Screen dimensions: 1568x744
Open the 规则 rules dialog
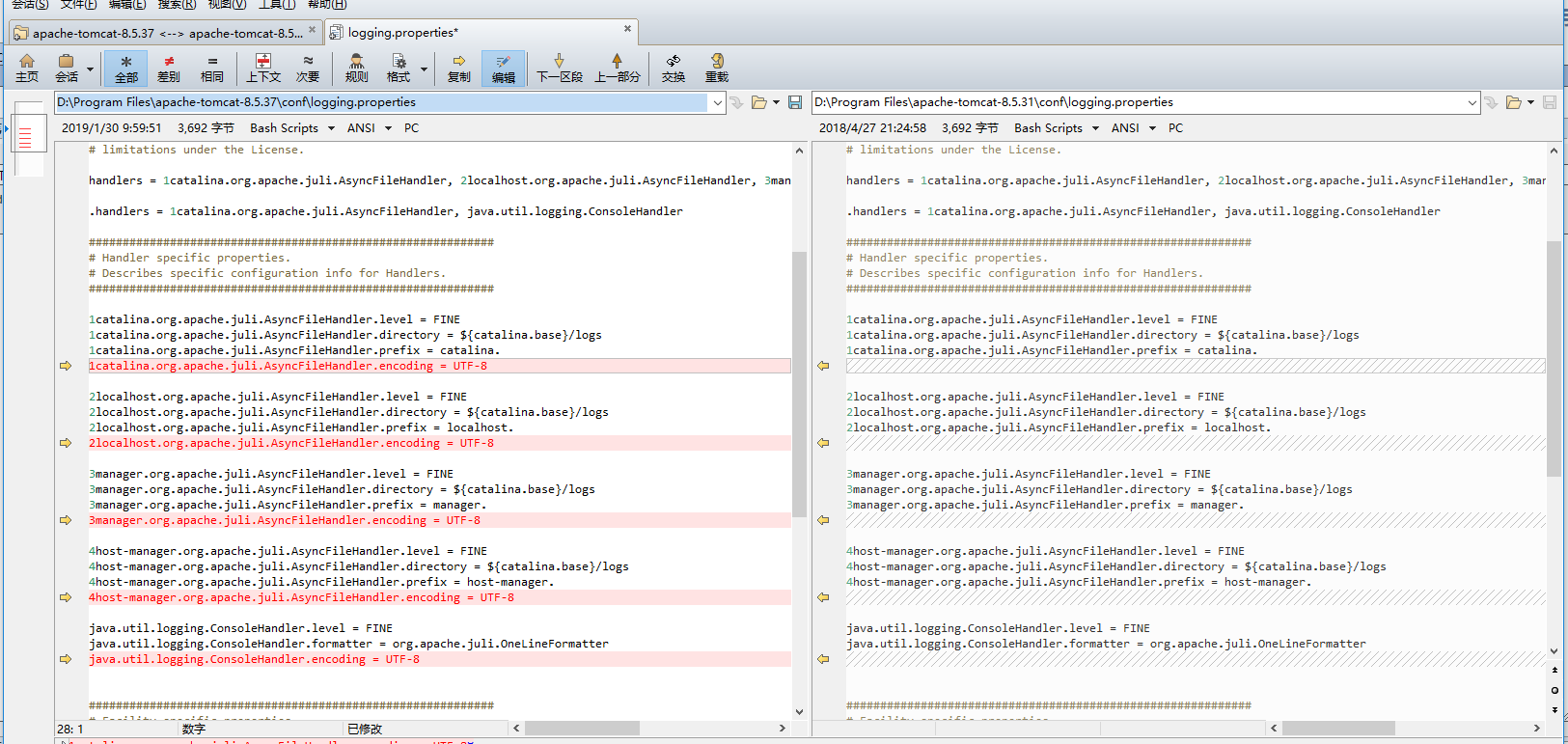[356, 69]
